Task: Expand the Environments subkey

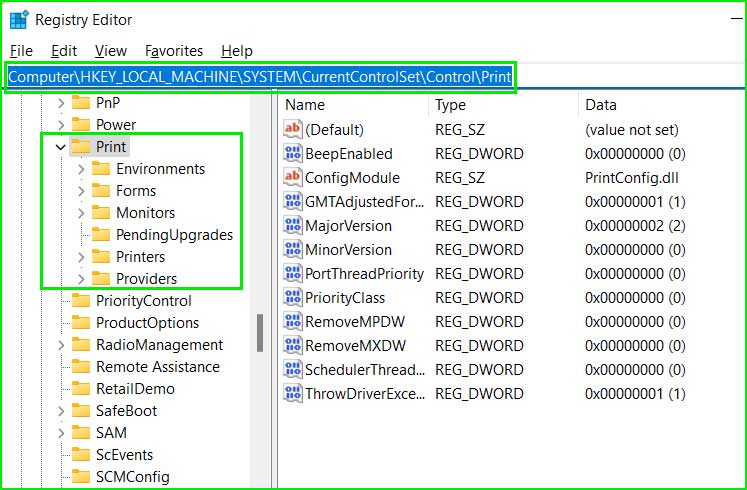Action: (81, 169)
